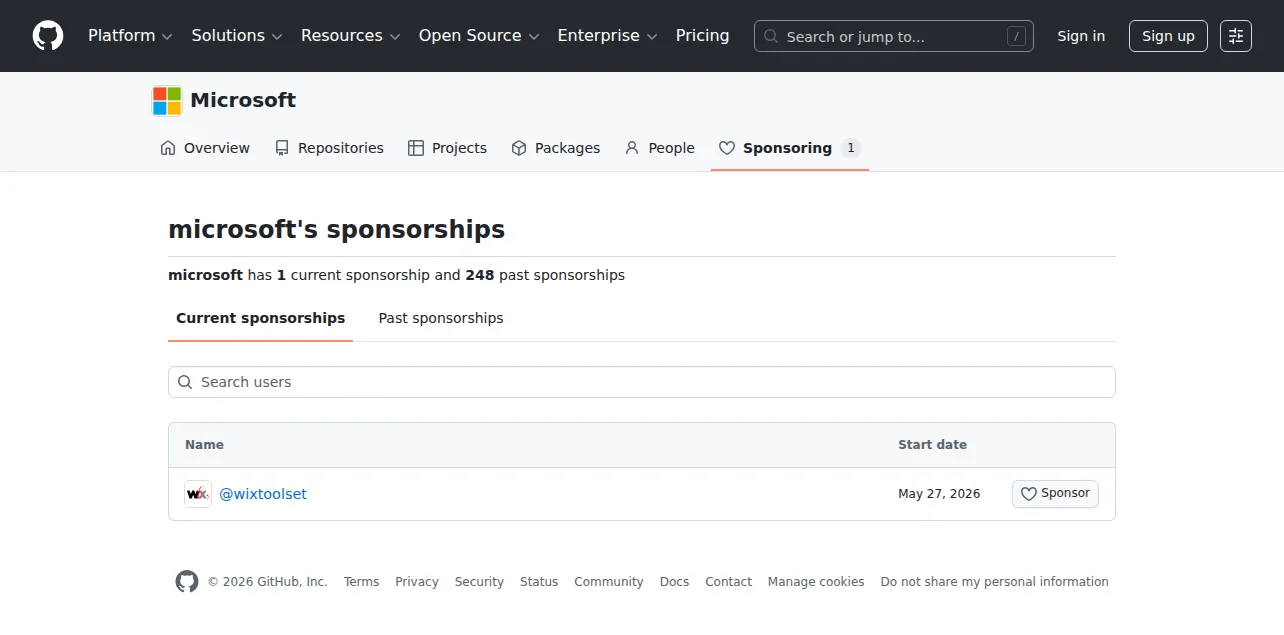Click the microsoft's sponsorships heading
The height and width of the screenshot is (635, 1284).
click(336, 230)
